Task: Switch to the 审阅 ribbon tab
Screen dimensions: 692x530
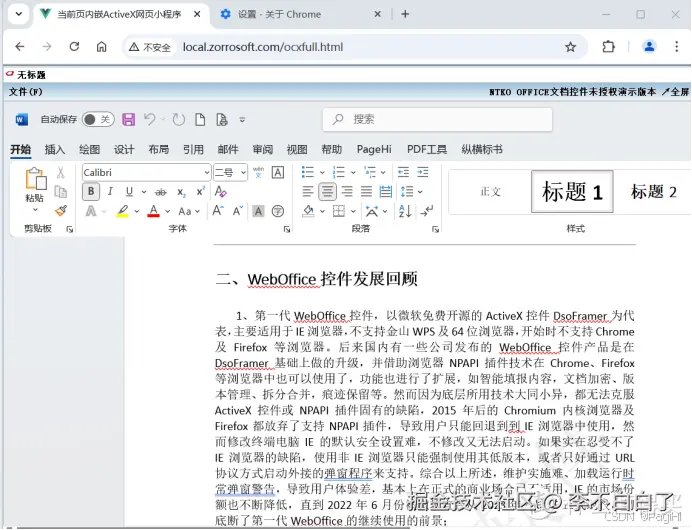Action: 263,150
